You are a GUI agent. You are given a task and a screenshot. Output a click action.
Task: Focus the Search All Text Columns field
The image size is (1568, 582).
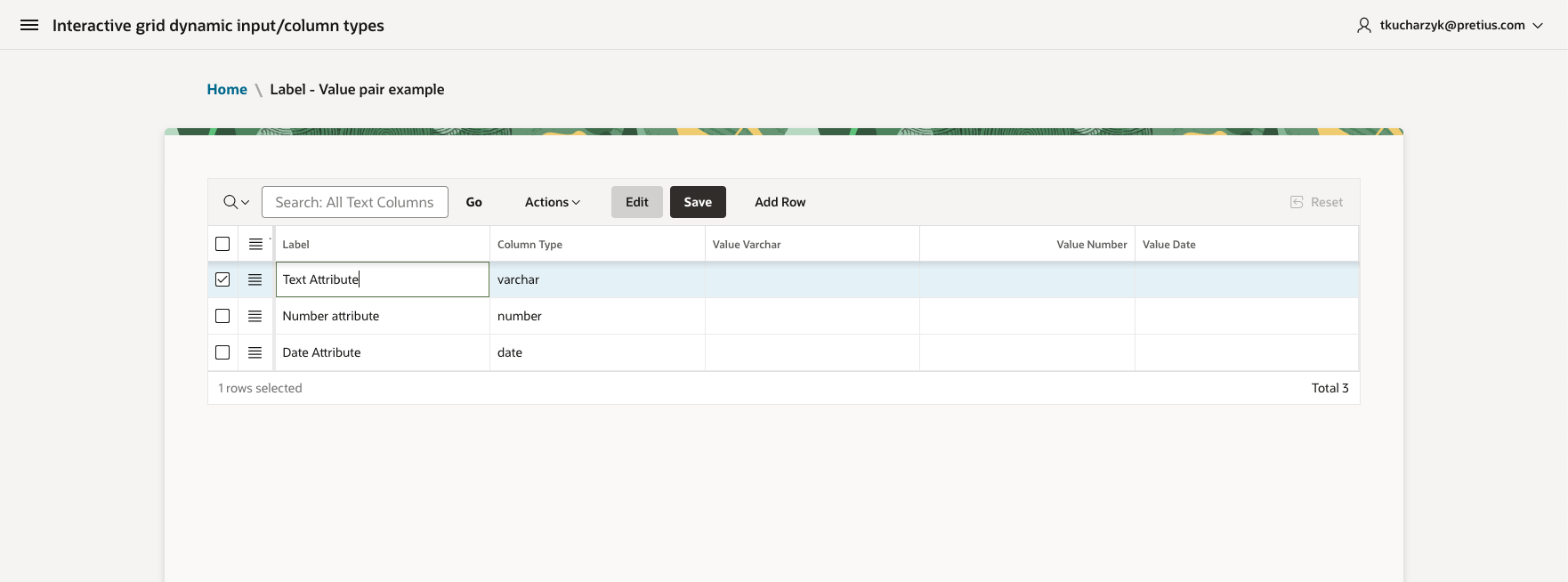click(354, 202)
